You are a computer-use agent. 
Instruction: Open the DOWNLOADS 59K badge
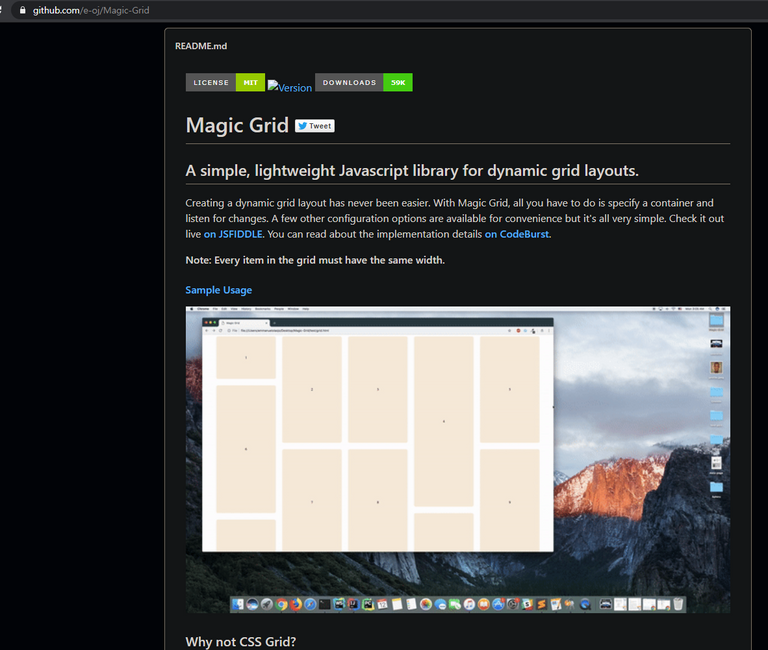363,82
